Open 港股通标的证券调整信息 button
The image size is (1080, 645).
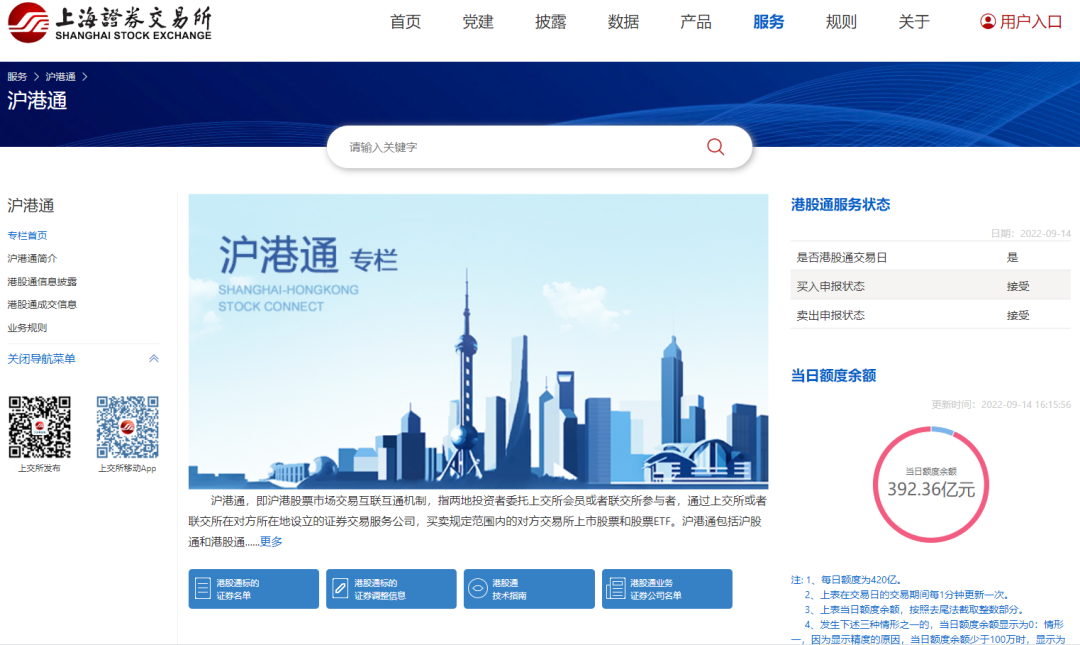(391, 588)
